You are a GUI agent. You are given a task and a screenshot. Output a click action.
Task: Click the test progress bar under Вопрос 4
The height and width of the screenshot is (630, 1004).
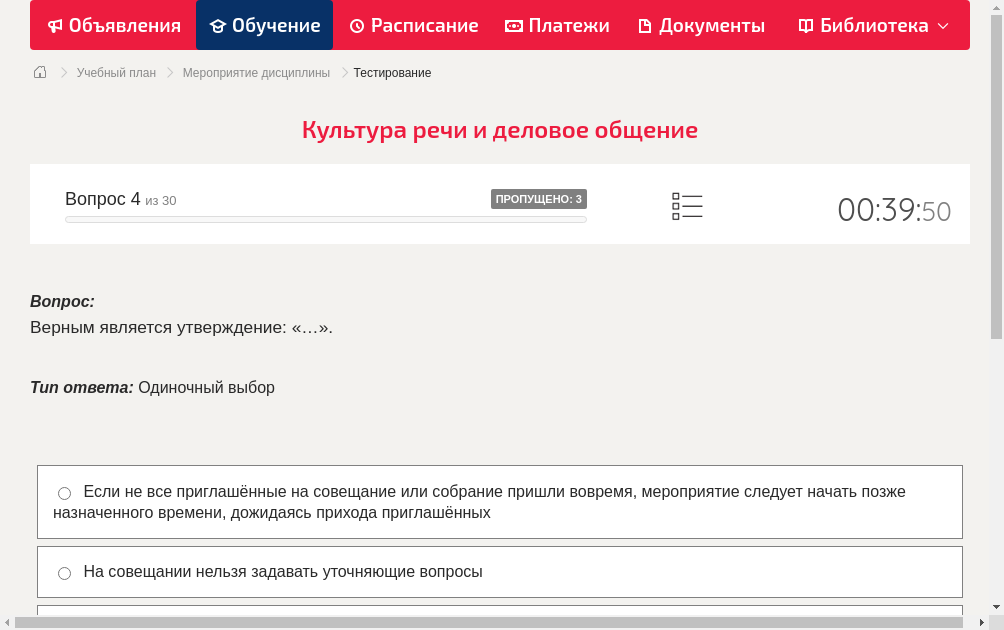pos(325,219)
